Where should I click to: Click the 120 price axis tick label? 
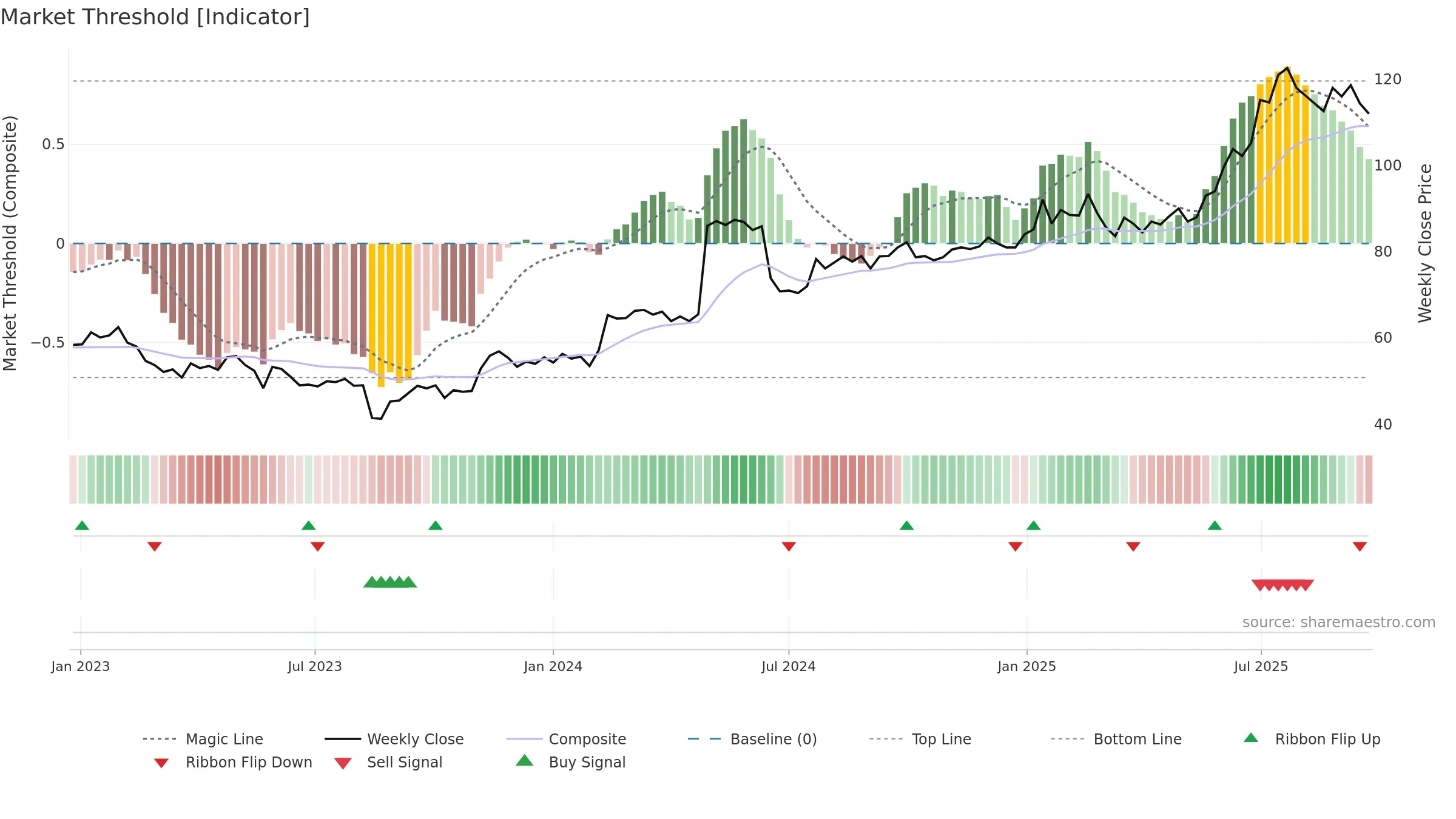(x=1387, y=79)
